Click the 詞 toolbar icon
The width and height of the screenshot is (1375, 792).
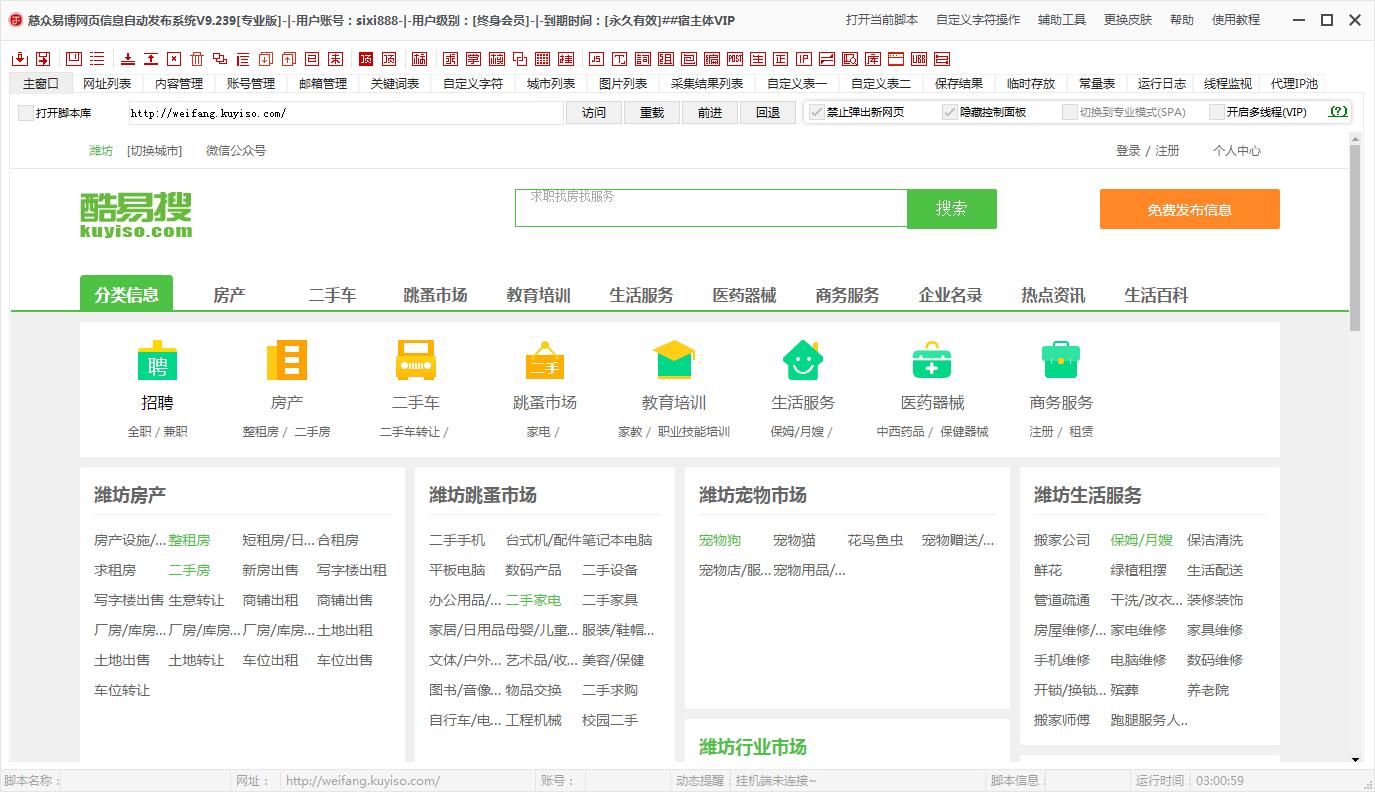[x=643, y=59]
